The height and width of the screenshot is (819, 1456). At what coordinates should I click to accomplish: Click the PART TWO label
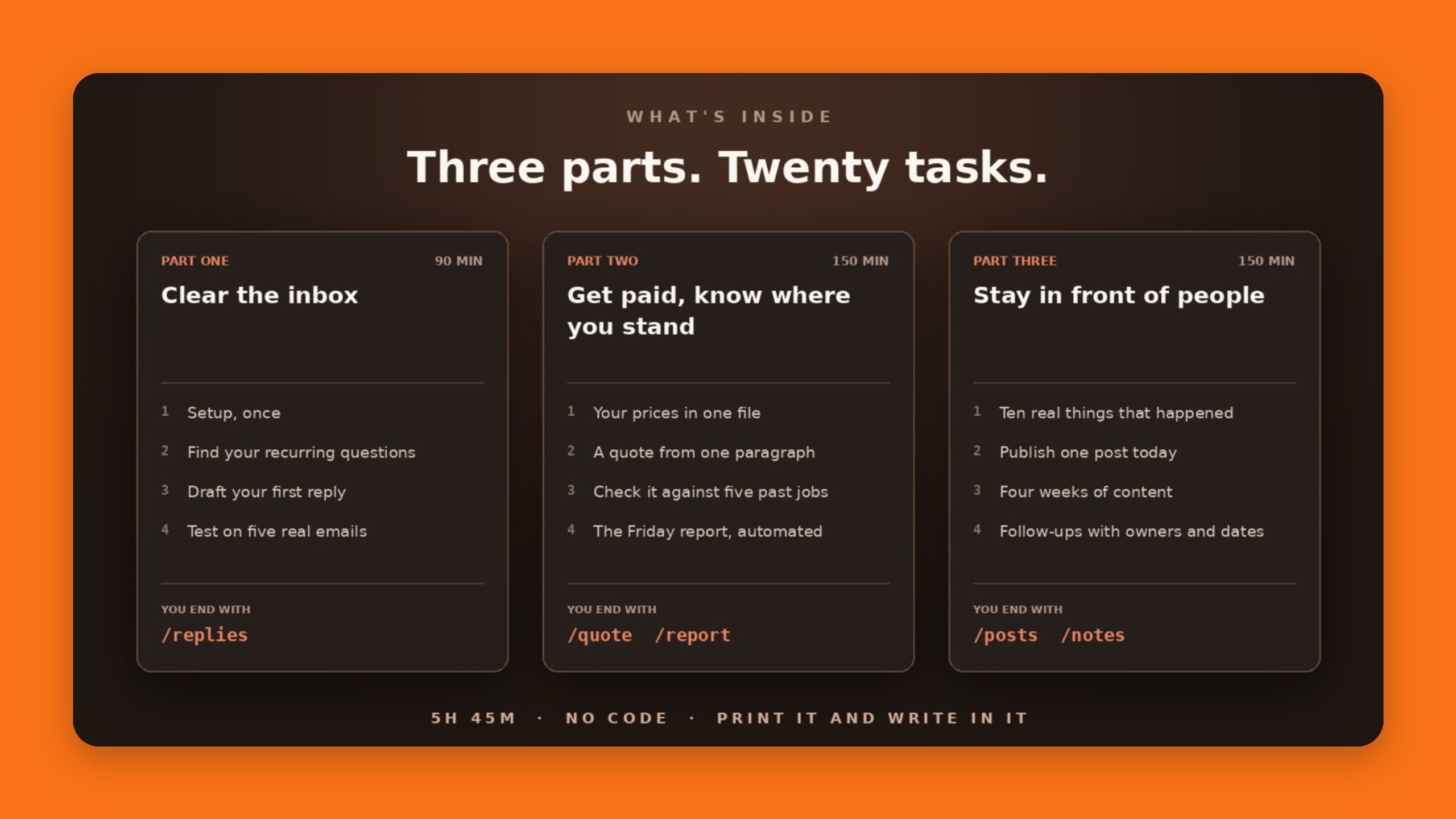pos(602,261)
